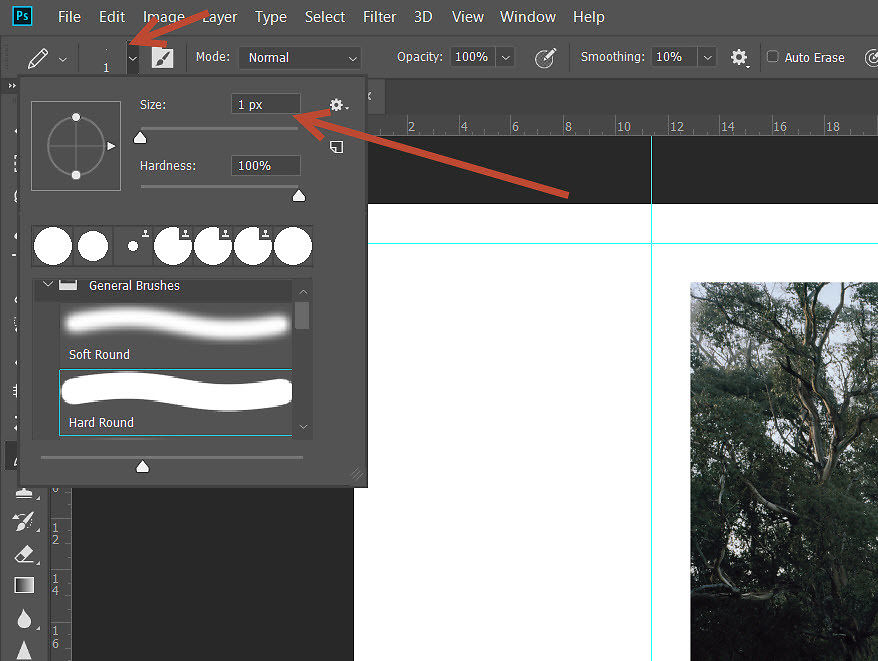Open the Filter menu
Image resolution: width=878 pixels, height=661 pixels.
point(379,17)
